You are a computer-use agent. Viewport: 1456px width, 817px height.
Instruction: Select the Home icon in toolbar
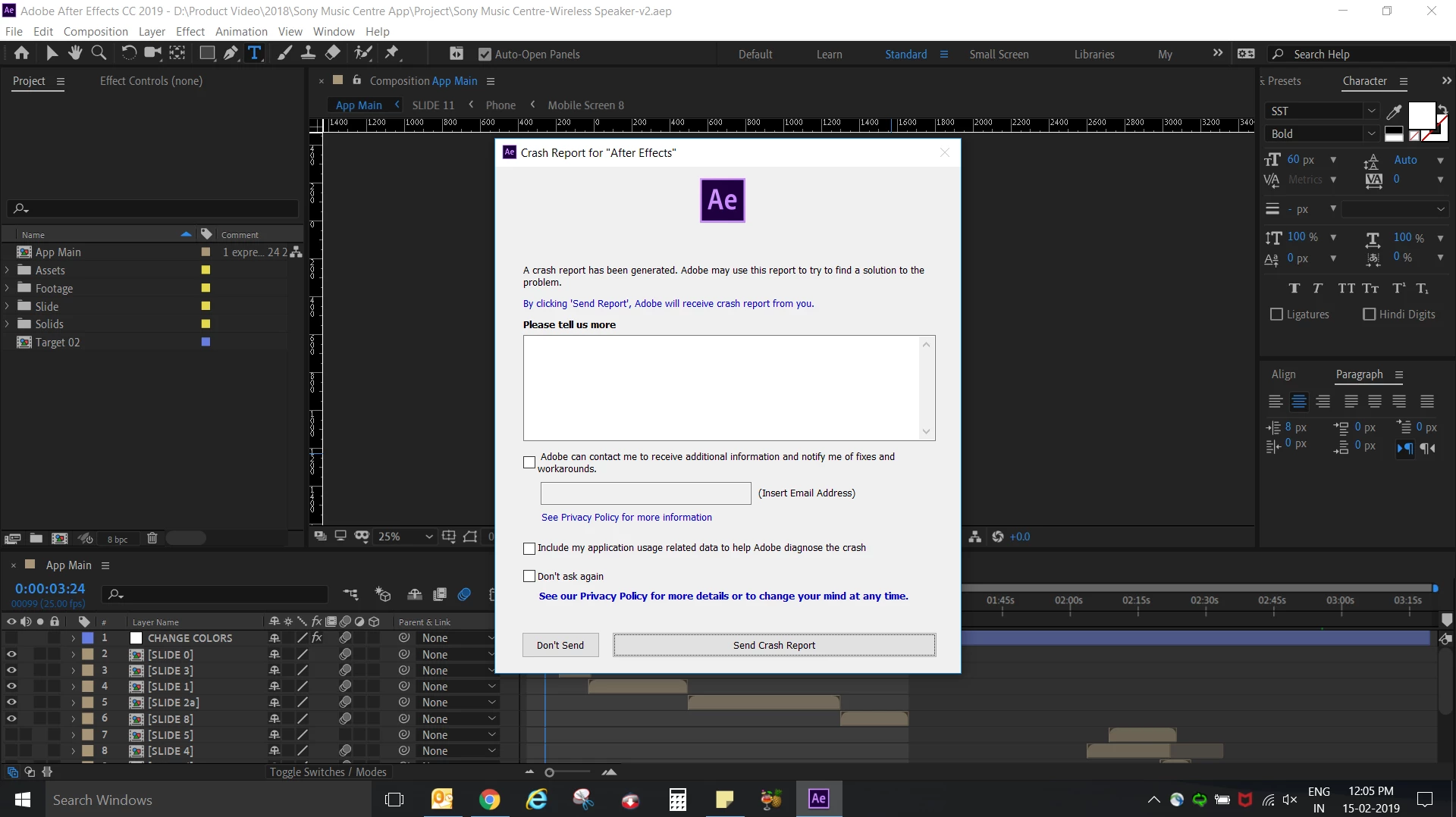tap(21, 53)
